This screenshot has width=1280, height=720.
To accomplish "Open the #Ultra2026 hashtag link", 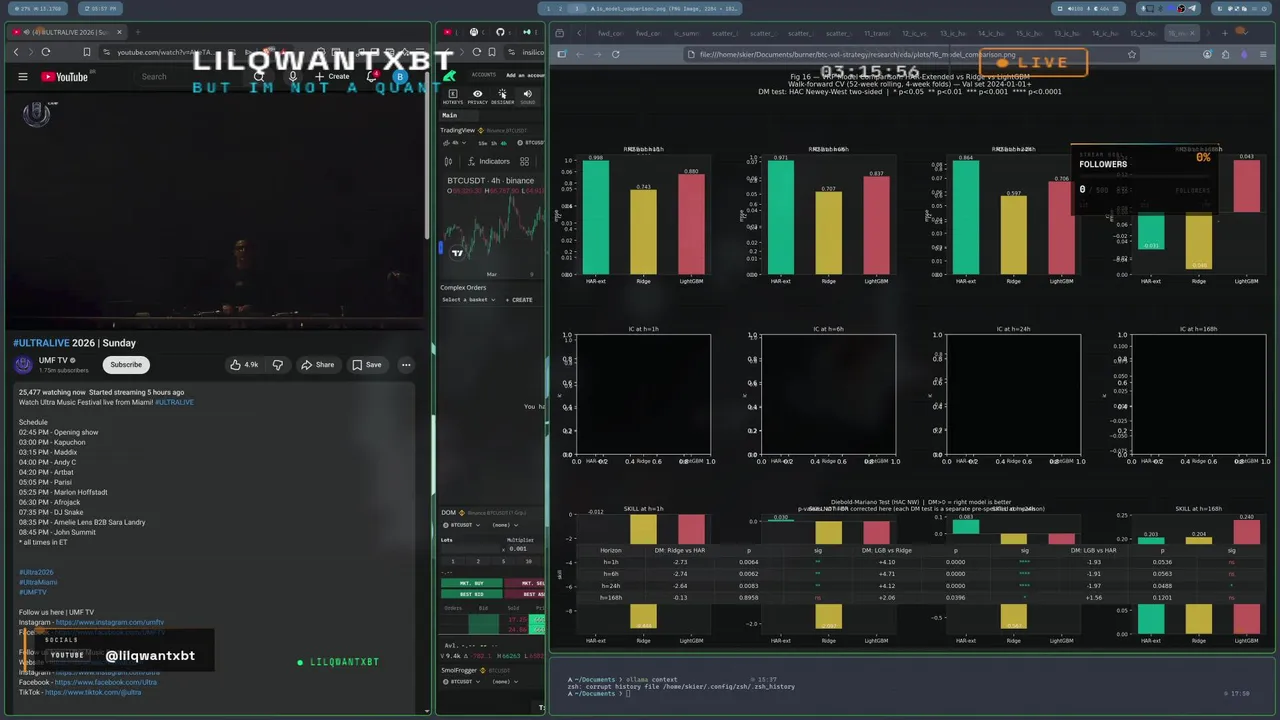I will pos(36,572).
